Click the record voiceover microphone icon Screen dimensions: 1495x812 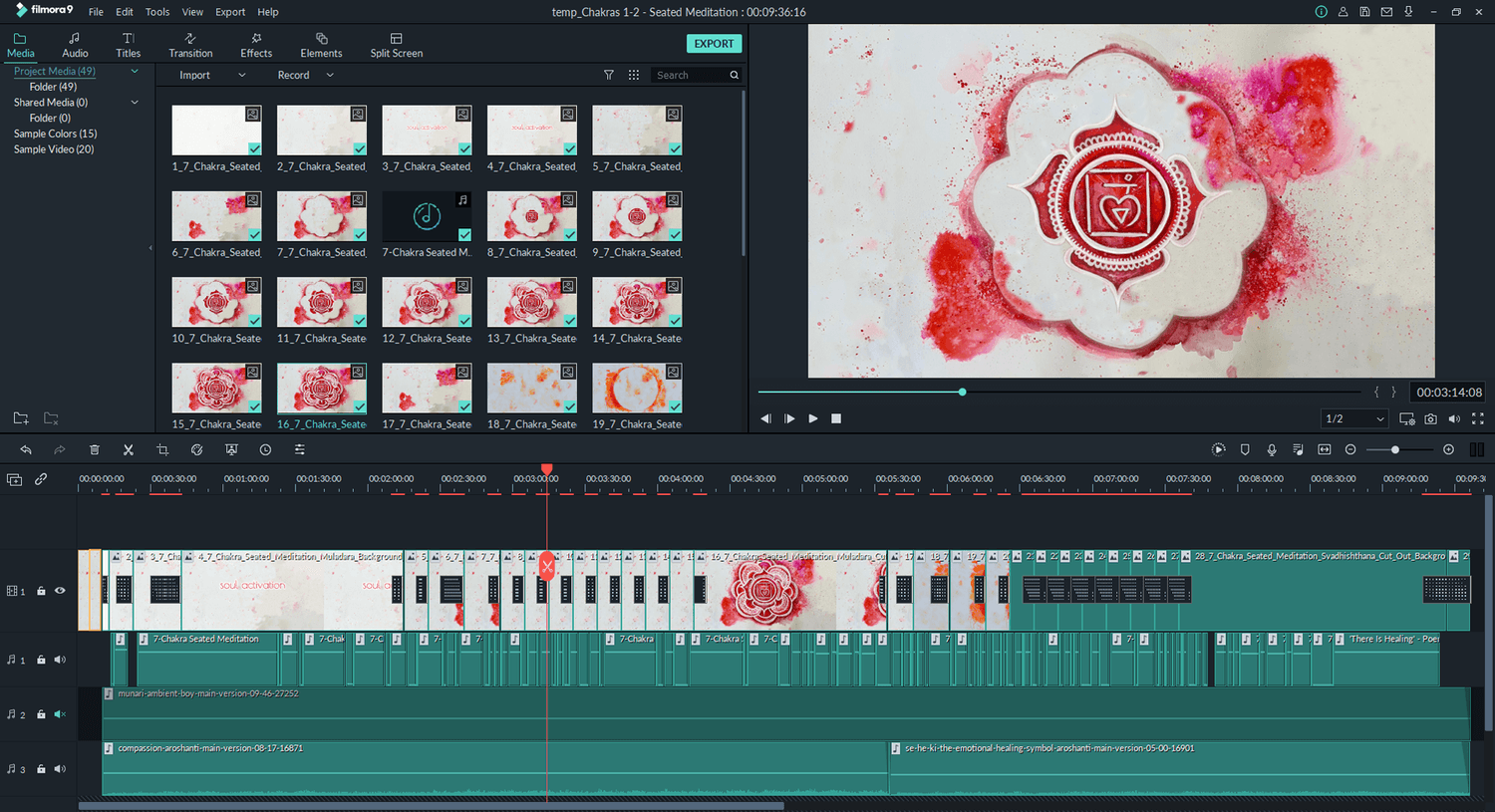tap(1272, 450)
